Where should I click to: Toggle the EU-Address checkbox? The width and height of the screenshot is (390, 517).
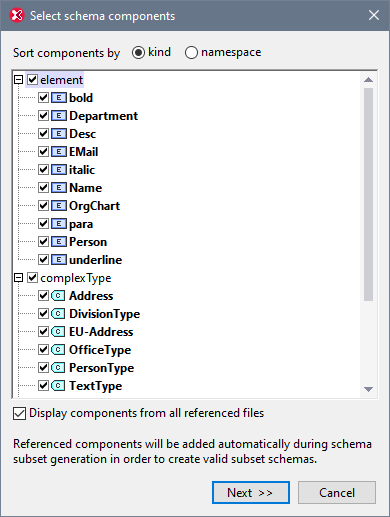[43, 332]
